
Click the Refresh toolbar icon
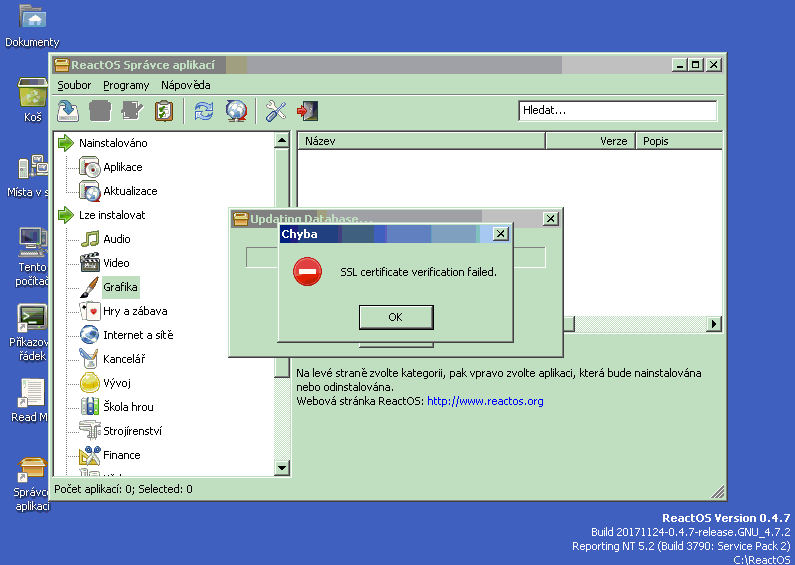coord(204,111)
